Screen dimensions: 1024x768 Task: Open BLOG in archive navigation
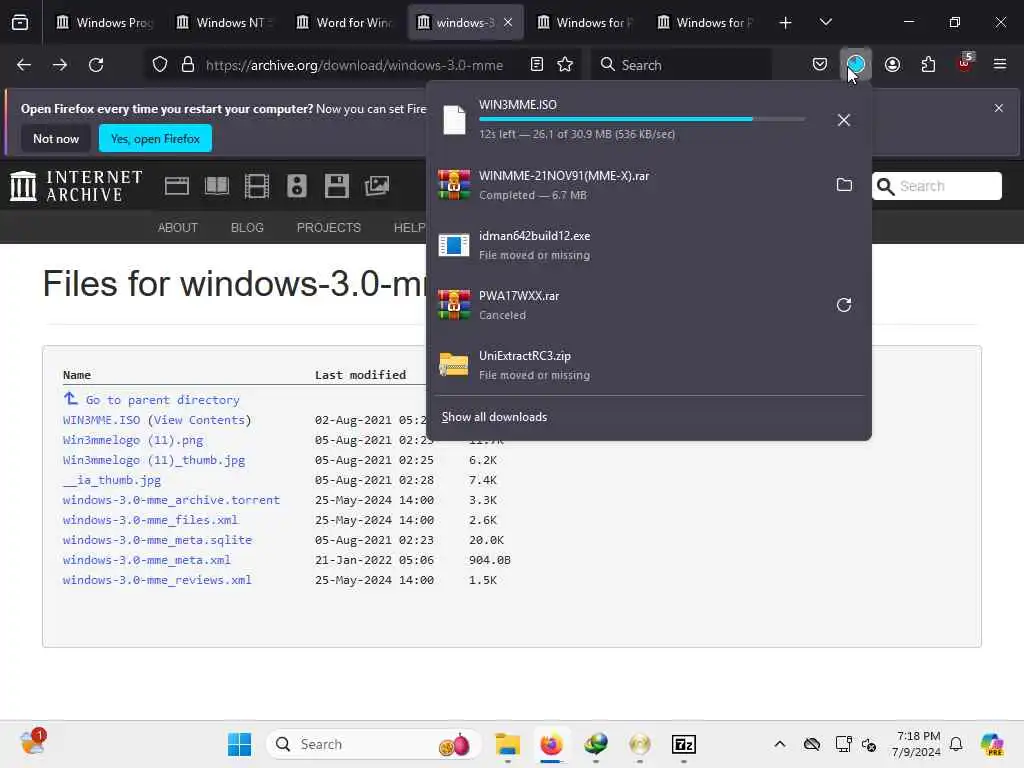[x=247, y=227]
